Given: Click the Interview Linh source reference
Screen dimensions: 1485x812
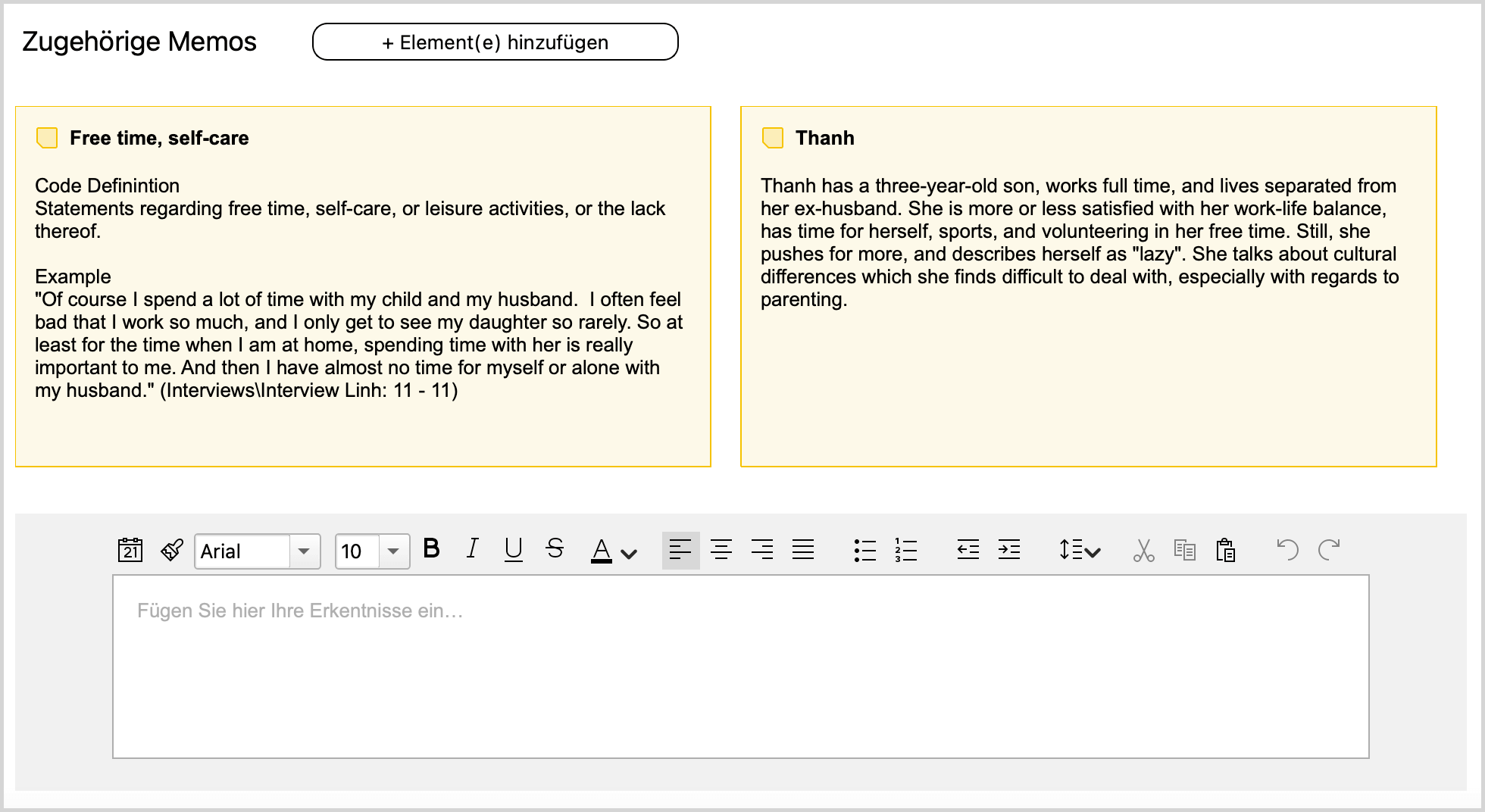Looking at the screenshot, I should (x=308, y=390).
